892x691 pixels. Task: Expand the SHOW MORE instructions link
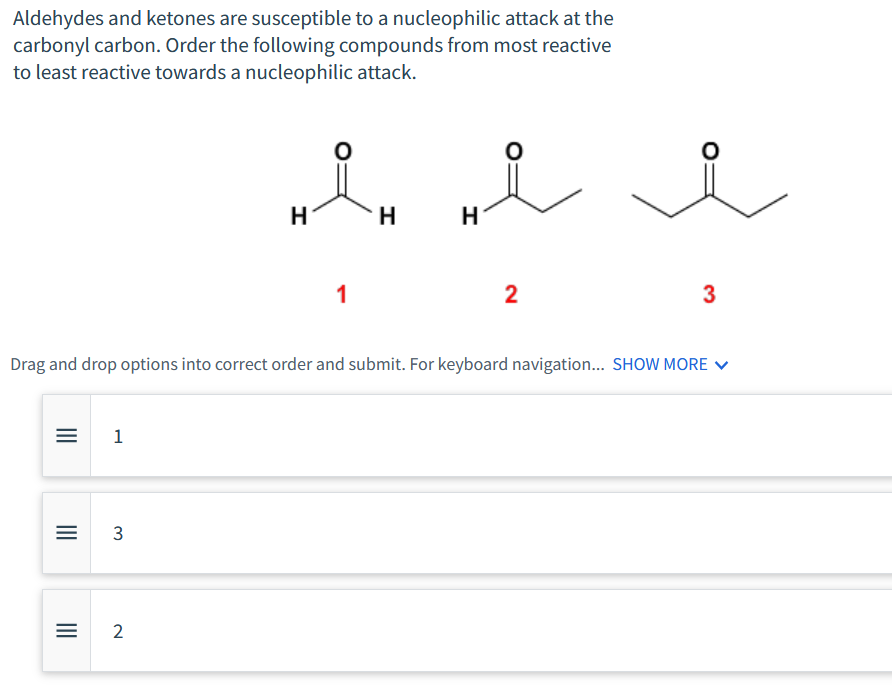pyautogui.click(x=659, y=364)
